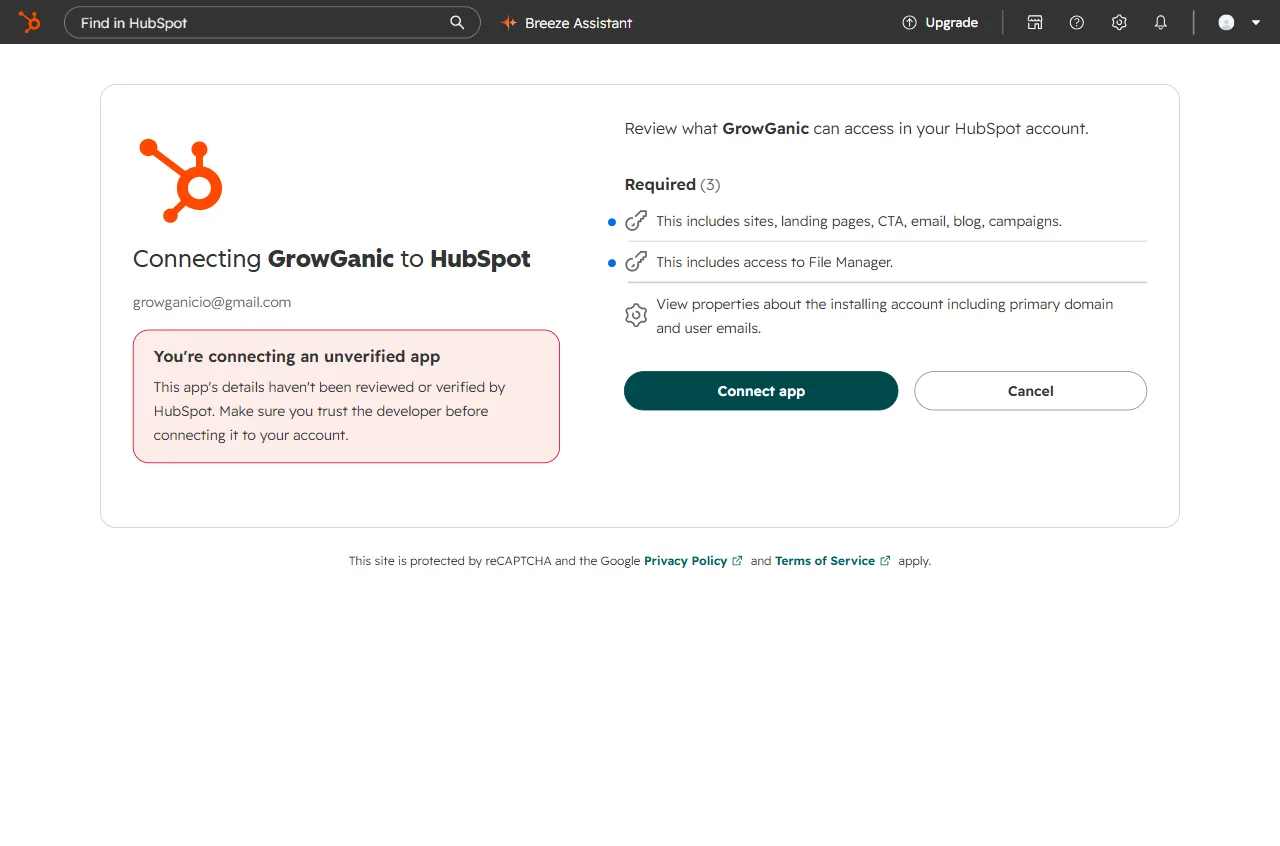The image size is (1280, 846).
Task: Click 'Connecting GrowGanic to HubSpot' heading
Action: 332,259
